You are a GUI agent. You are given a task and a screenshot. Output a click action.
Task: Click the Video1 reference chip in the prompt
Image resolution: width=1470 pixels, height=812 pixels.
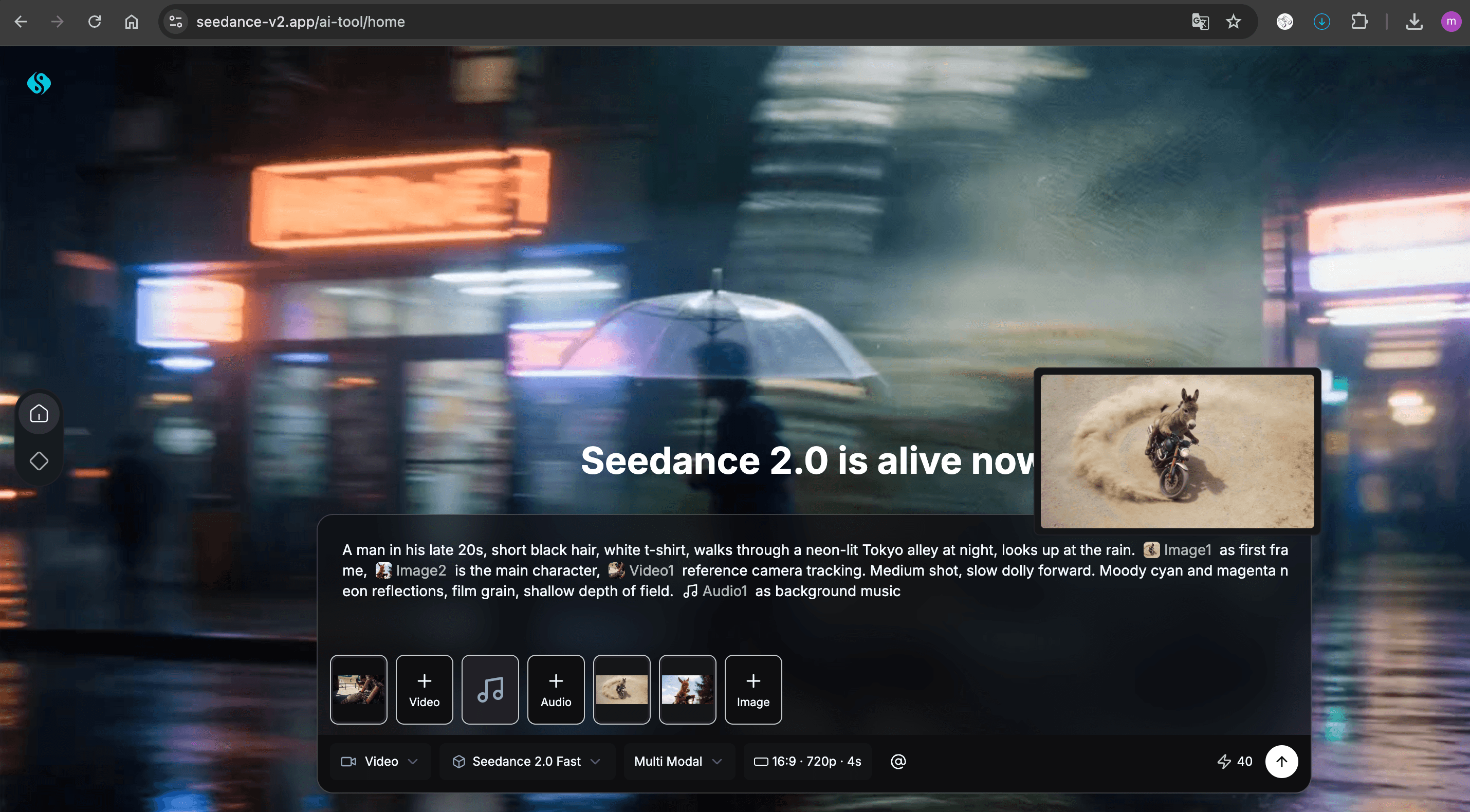641,570
